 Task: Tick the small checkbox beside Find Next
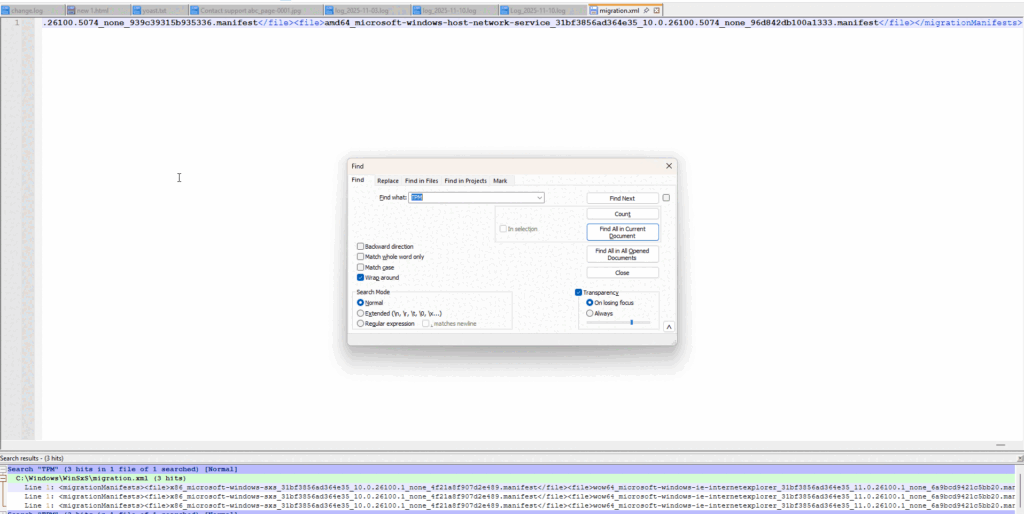666,198
